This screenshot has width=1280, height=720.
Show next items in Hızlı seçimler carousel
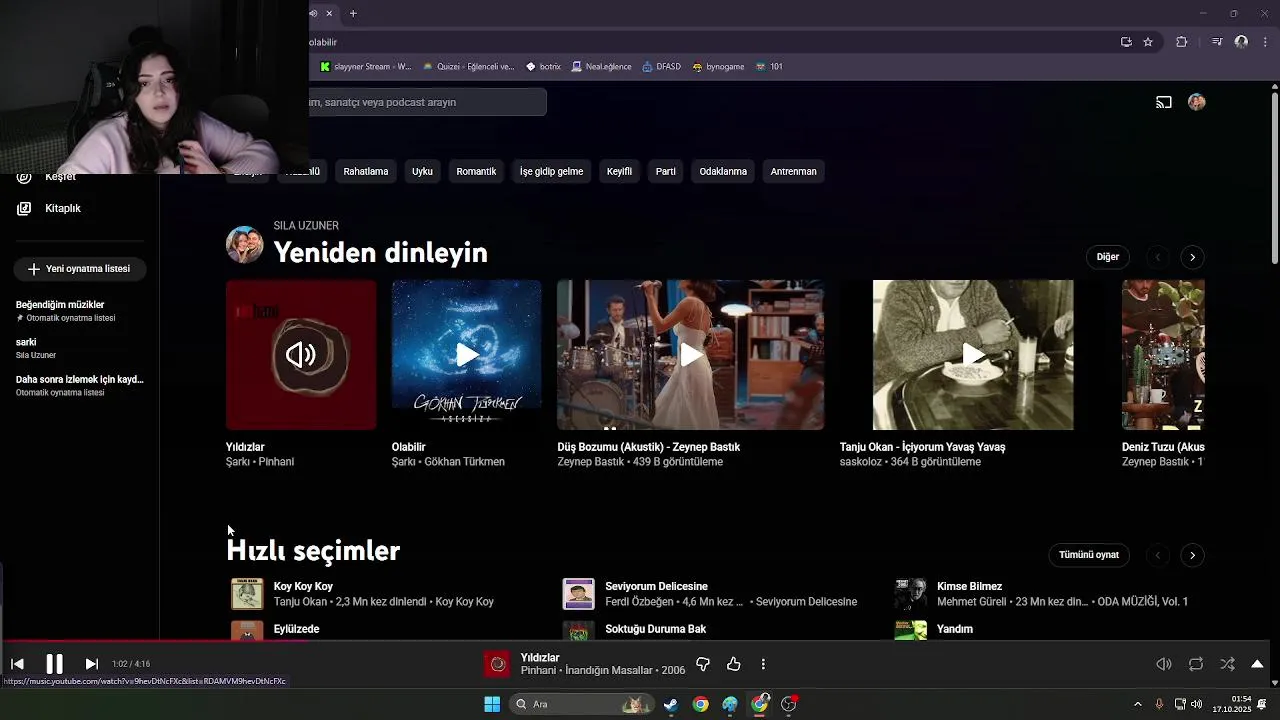click(1192, 555)
